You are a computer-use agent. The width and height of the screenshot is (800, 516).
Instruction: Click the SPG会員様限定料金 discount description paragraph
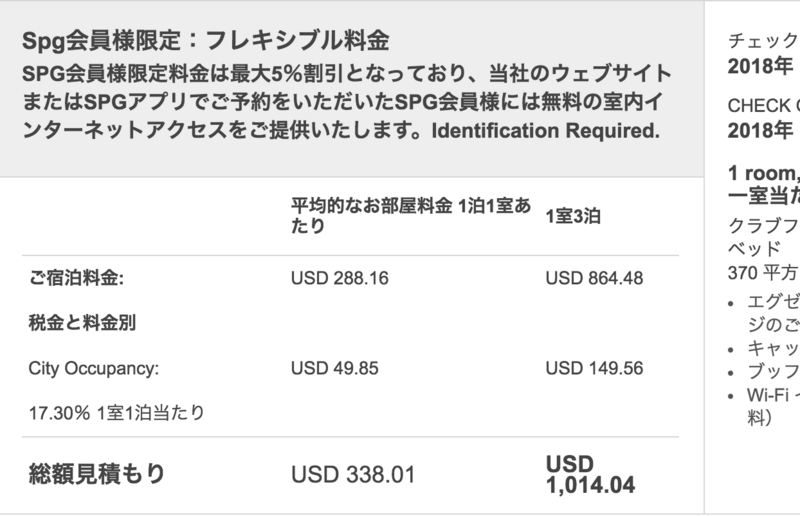pos(347,102)
